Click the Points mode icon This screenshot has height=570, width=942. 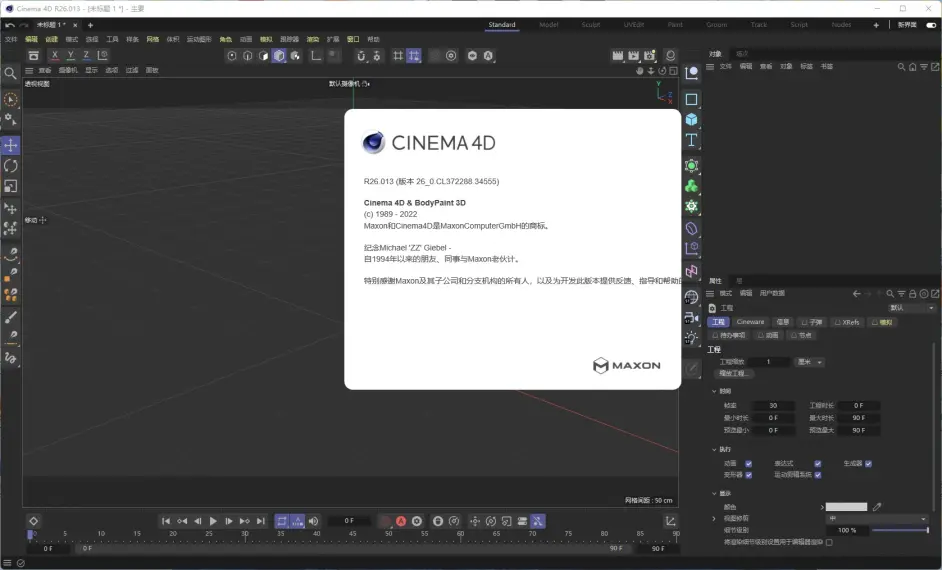click(232, 56)
